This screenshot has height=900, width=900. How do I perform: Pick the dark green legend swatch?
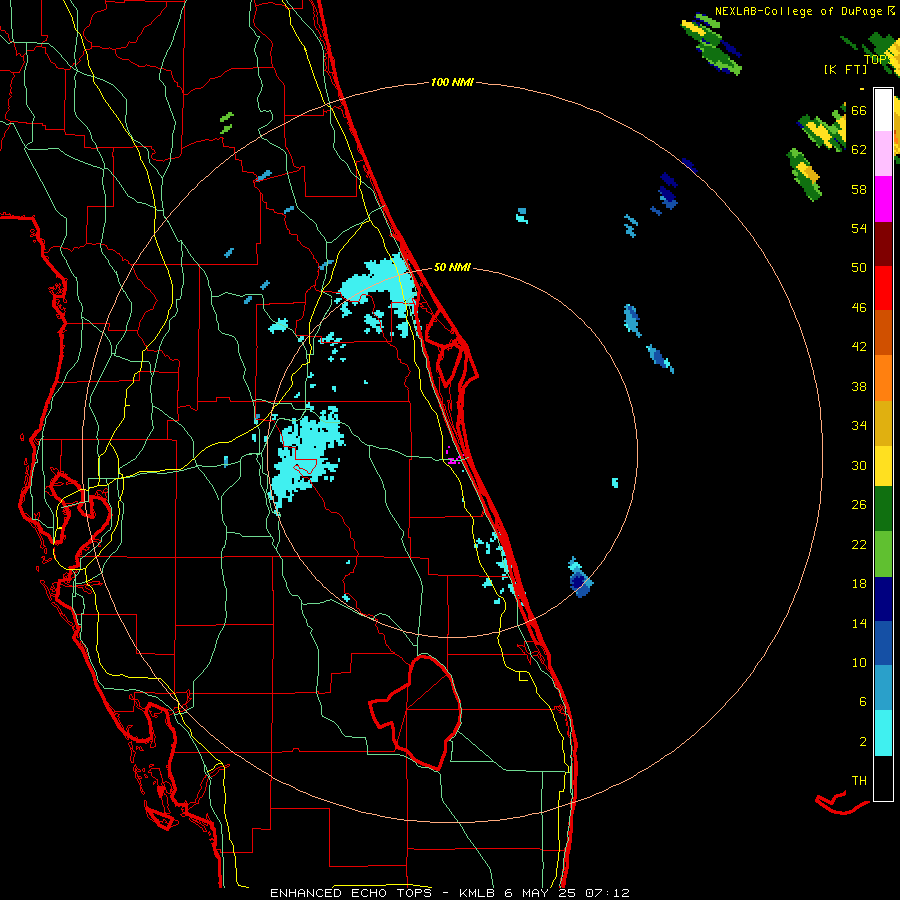coord(883,509)
